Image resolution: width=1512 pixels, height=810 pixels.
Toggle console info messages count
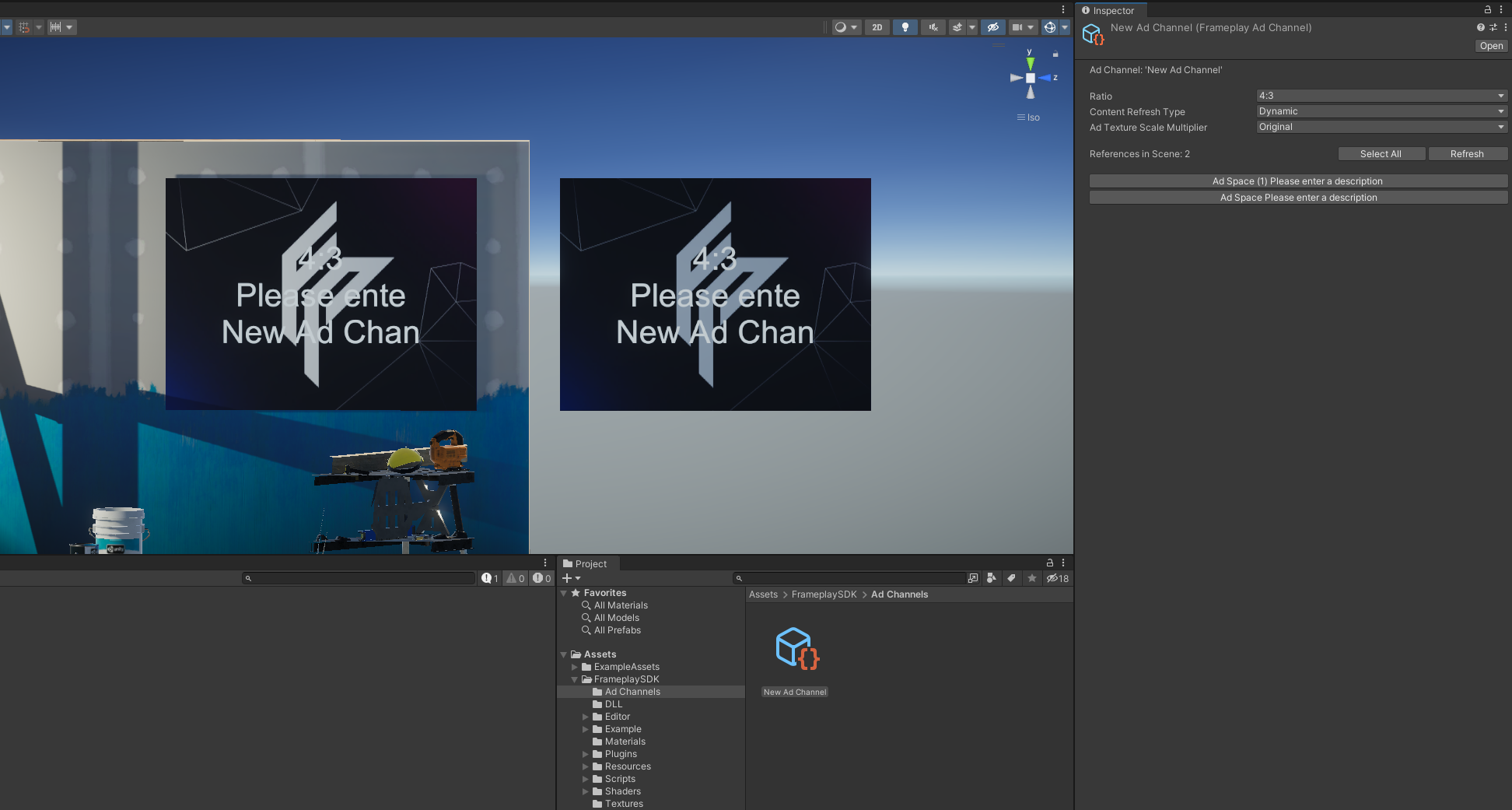click(489, 578)
